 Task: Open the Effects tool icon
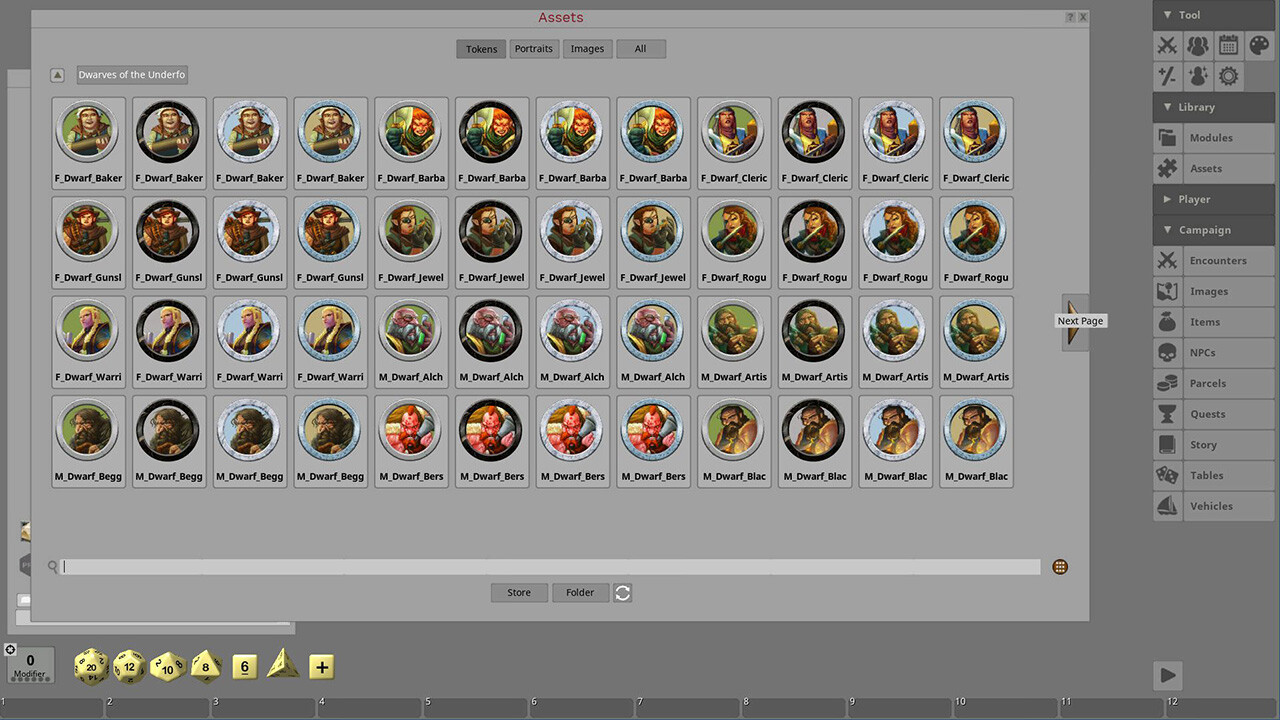tap(1197, 76)
